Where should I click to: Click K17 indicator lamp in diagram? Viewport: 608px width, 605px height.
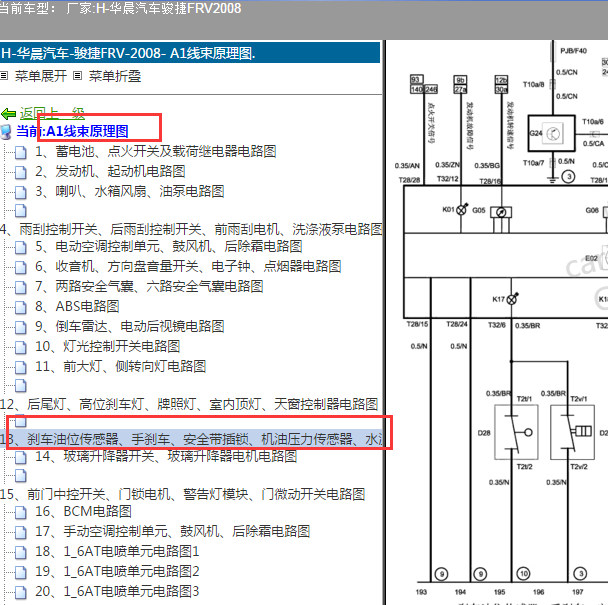click(512, 299)
